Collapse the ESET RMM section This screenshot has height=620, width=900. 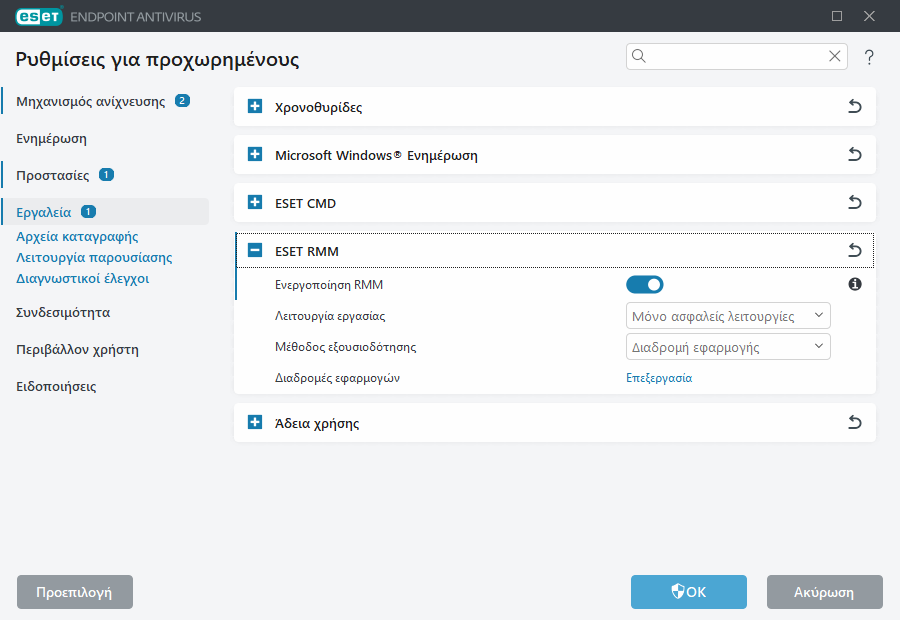click(255, 250)
